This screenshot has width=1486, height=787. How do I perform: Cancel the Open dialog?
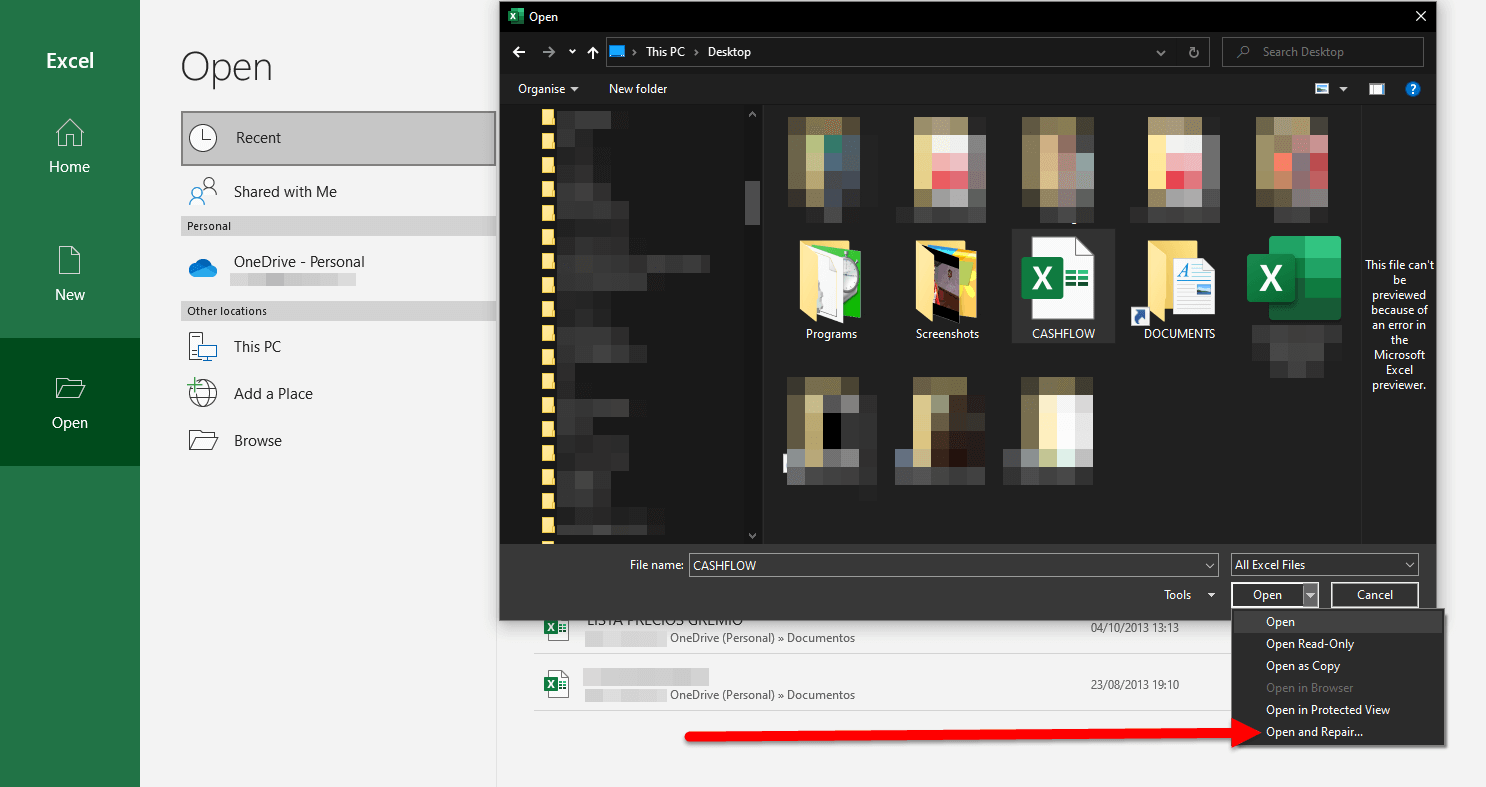point(1375,595)
